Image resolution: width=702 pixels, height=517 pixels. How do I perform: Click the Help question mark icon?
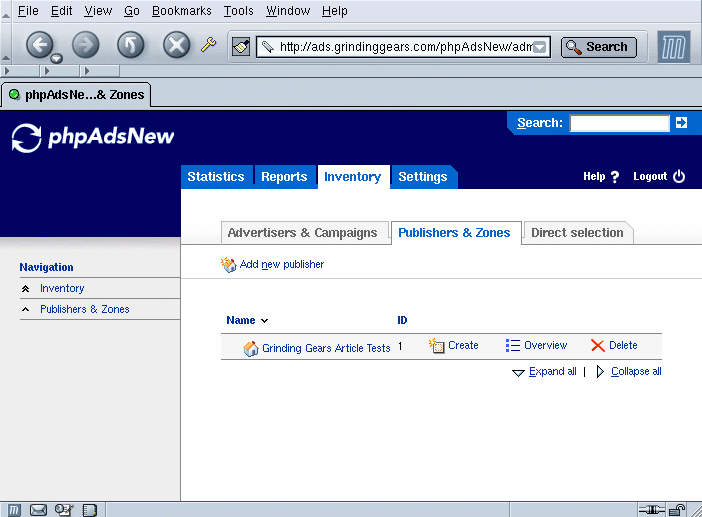[x=615, y=177]
